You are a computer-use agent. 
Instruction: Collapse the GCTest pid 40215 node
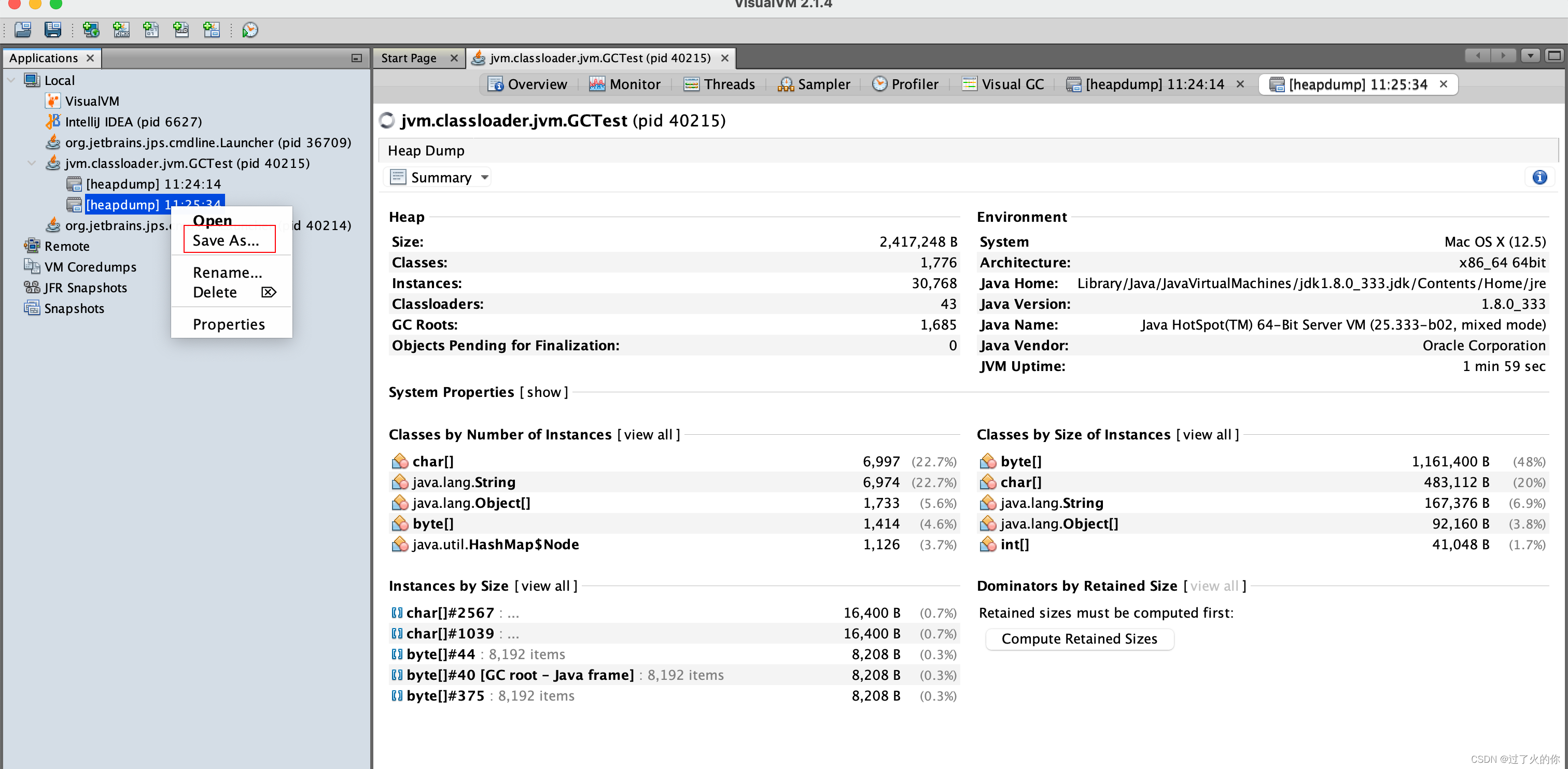32,163
